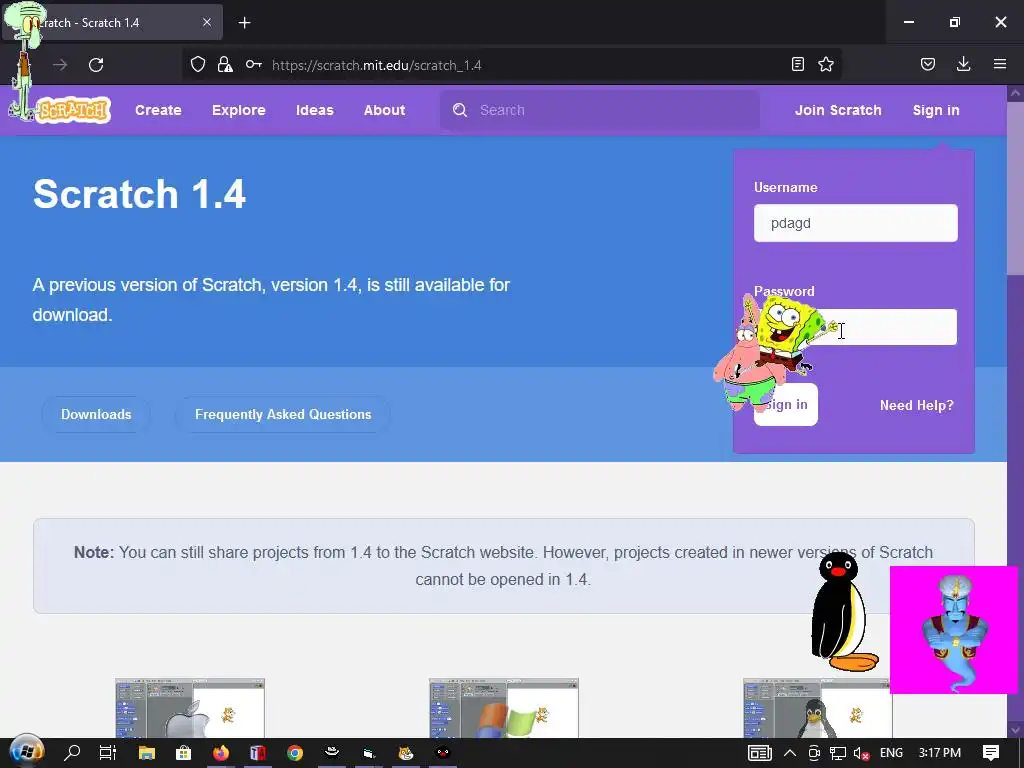Select the Mac OS download thumbnail
This screenshot has height=768, width=1024.
190,709
